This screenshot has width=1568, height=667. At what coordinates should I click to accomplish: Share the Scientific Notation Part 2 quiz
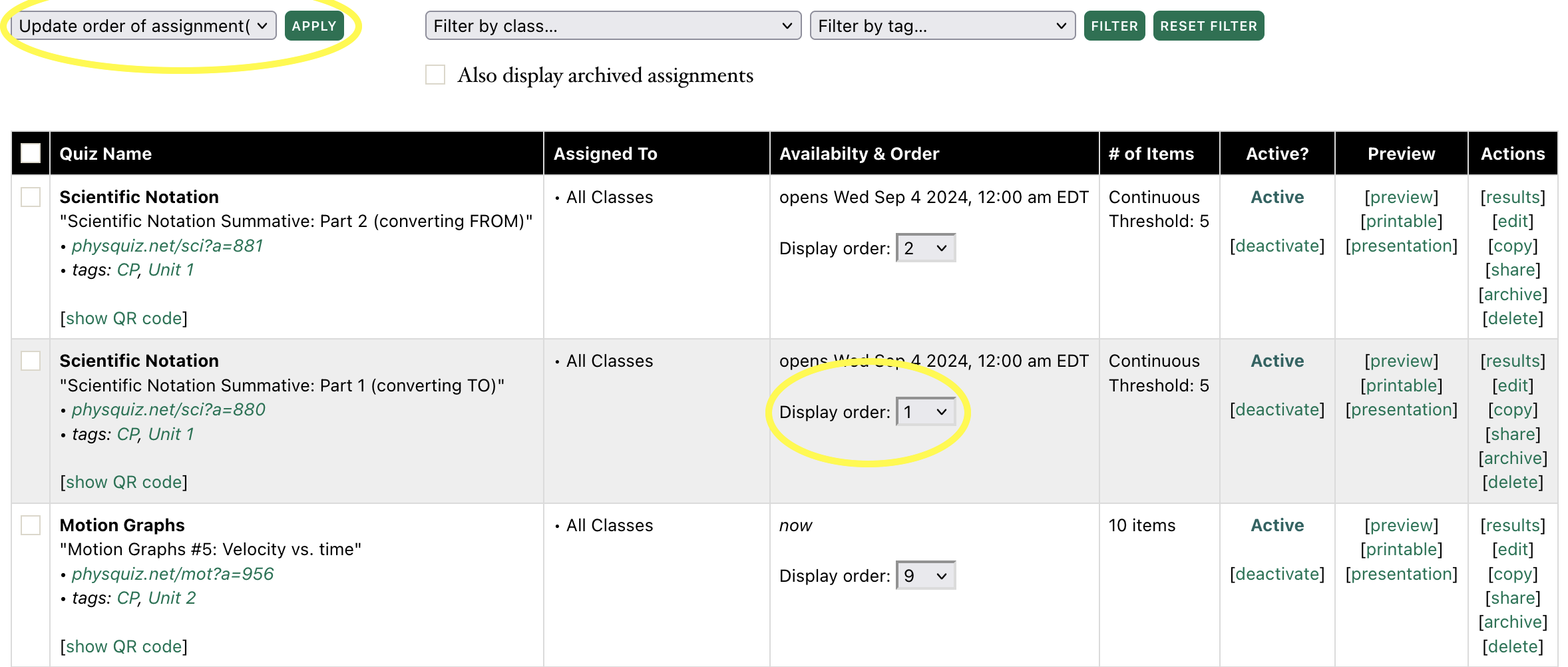click(x=1513, y=270)
